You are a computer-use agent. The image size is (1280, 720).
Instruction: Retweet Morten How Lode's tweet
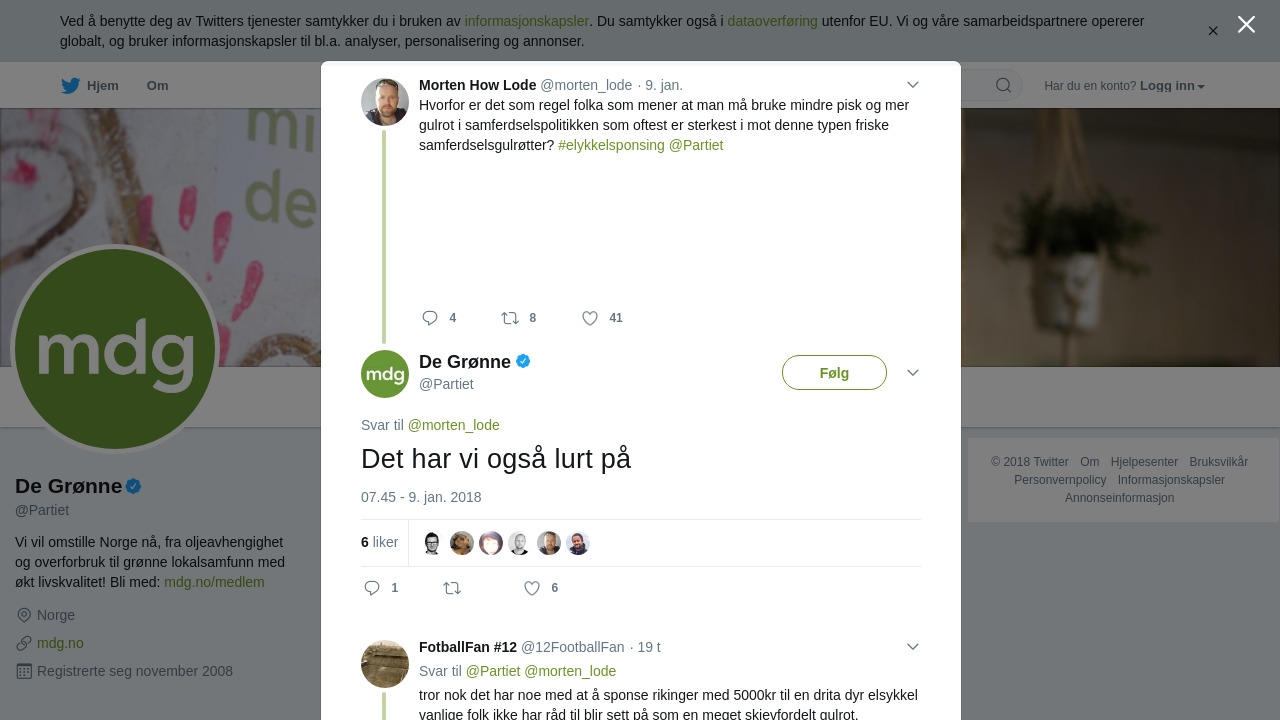click(x=510, y=318)
